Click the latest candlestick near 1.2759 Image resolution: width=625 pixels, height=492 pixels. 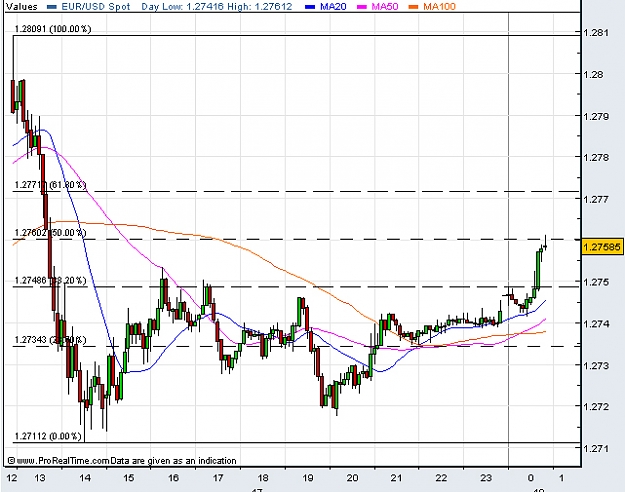545,245
